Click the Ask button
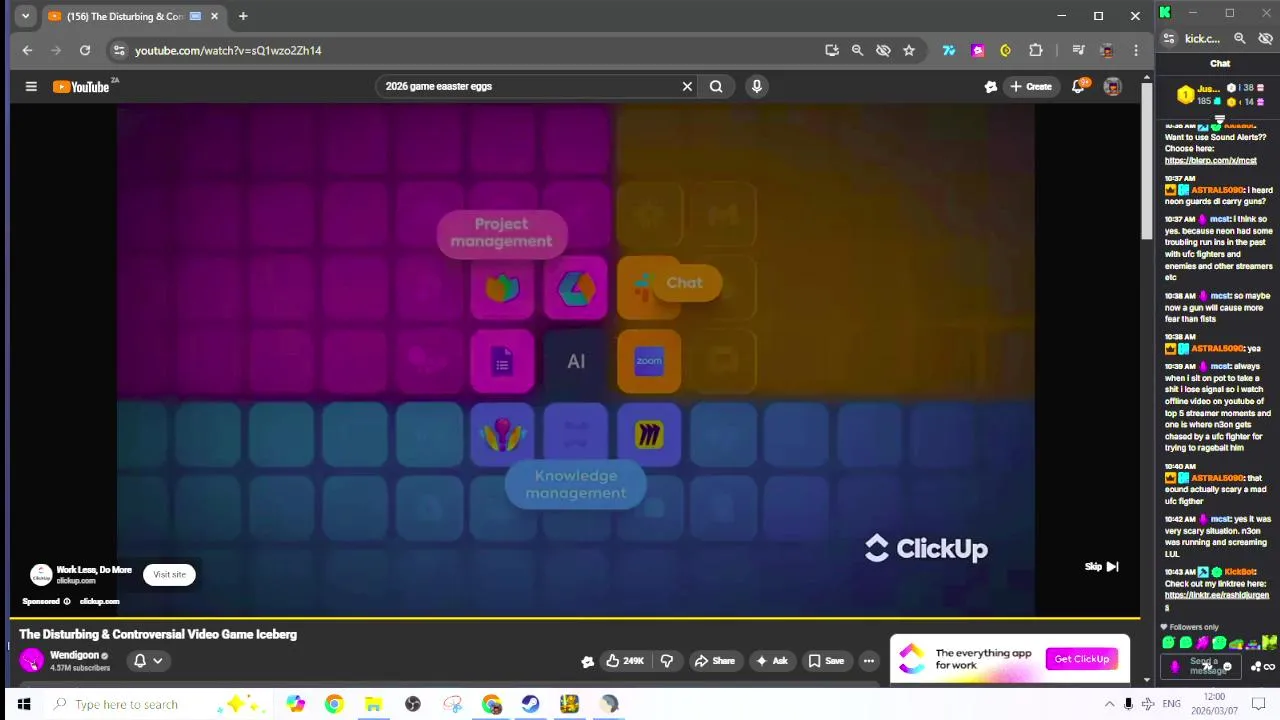The height and width of the screenshot is (720, 1280). (x=772, y=661)
